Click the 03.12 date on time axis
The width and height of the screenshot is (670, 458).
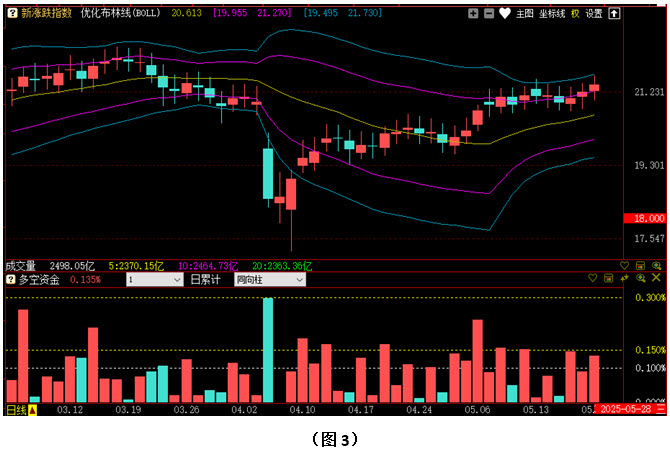tap(70, 410)
